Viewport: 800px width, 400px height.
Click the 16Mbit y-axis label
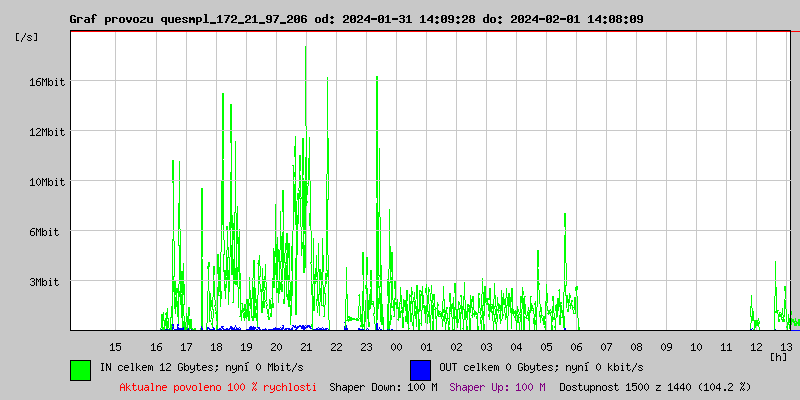pyautogui.click(x=45, y=82)
